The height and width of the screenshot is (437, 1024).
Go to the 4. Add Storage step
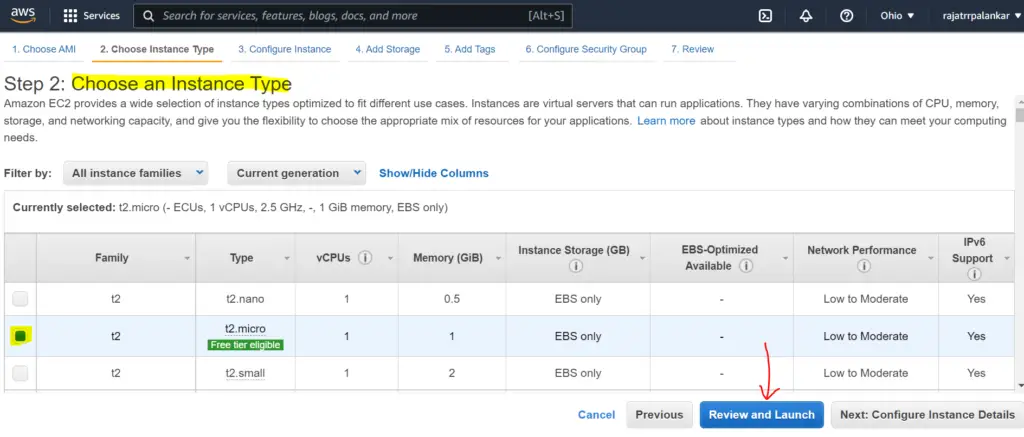[x=387, y=49]
